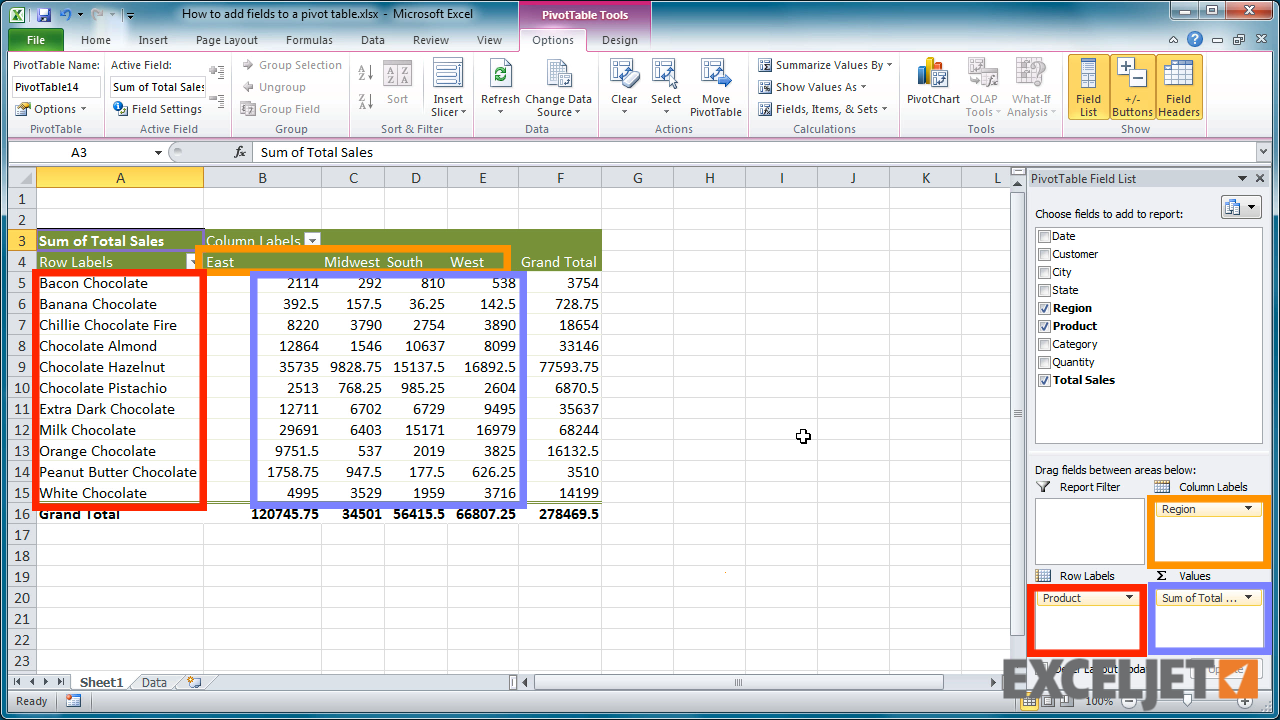Refresh the pivot table data

click(x=500, y=87)
